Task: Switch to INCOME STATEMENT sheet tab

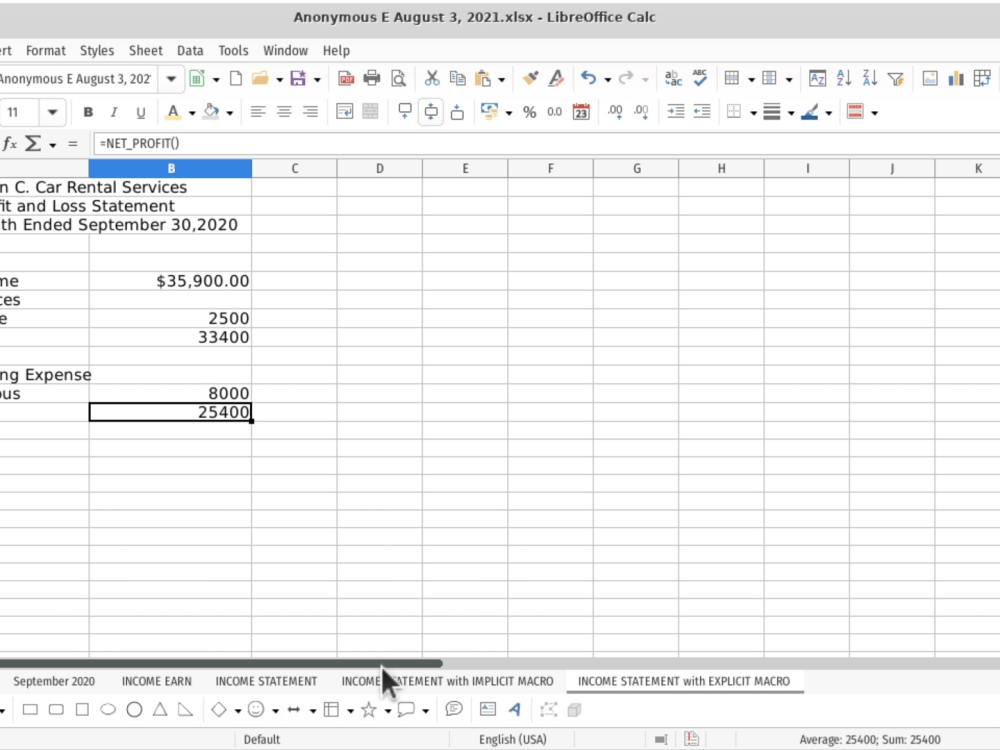Action: [x=267, y=681]
